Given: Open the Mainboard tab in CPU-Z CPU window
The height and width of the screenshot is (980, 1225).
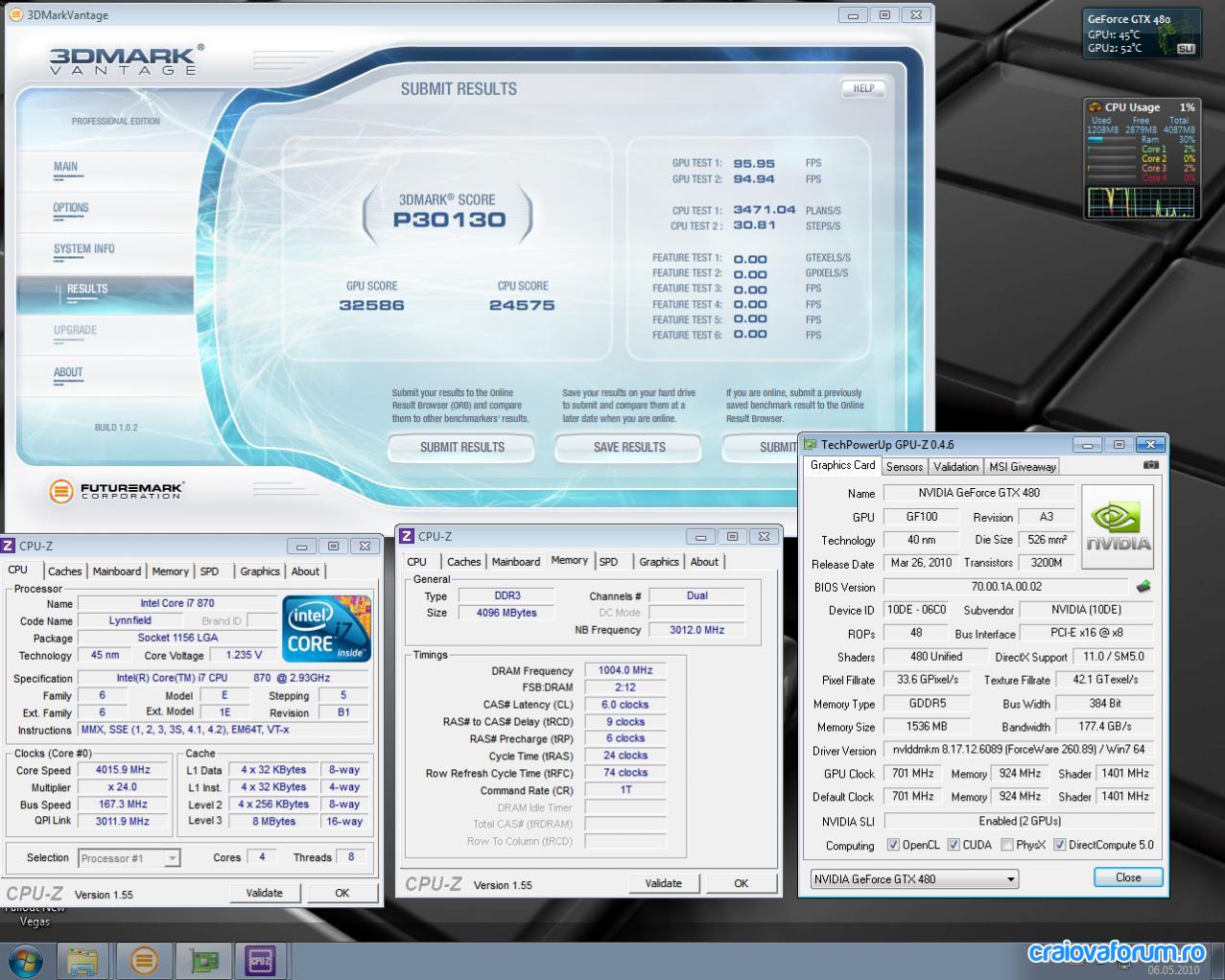Looking at the screenshot, I should [116, 572].
